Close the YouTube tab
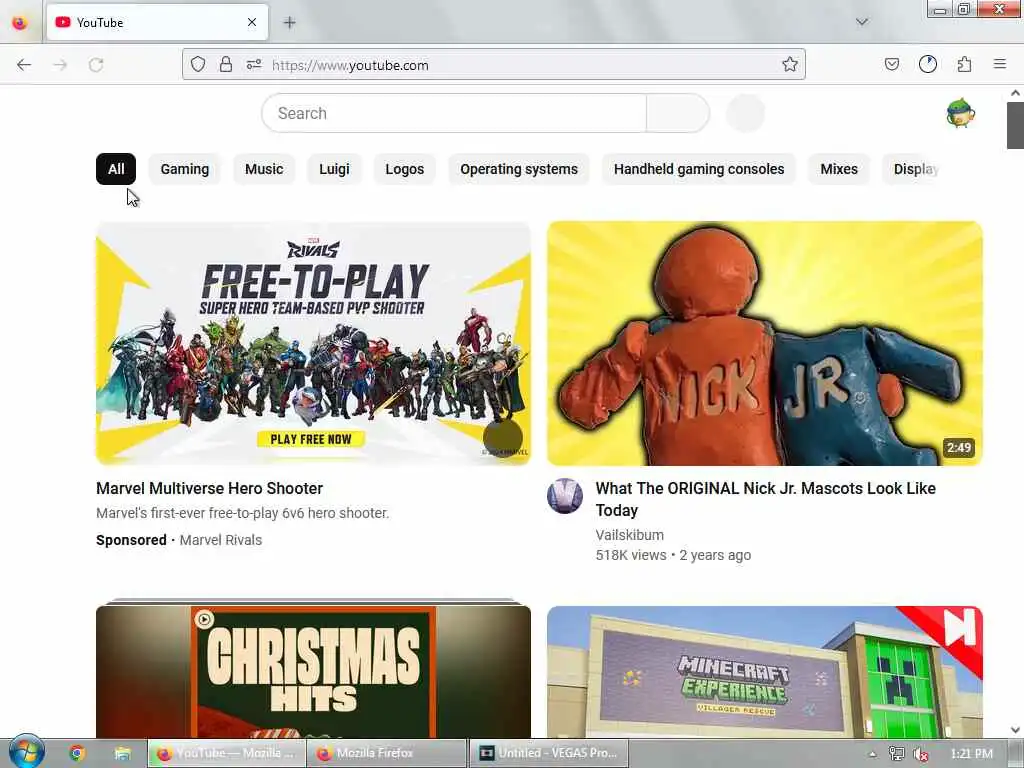The width and height of the screenshot is (1024, 768). click(x=252, y=22)
